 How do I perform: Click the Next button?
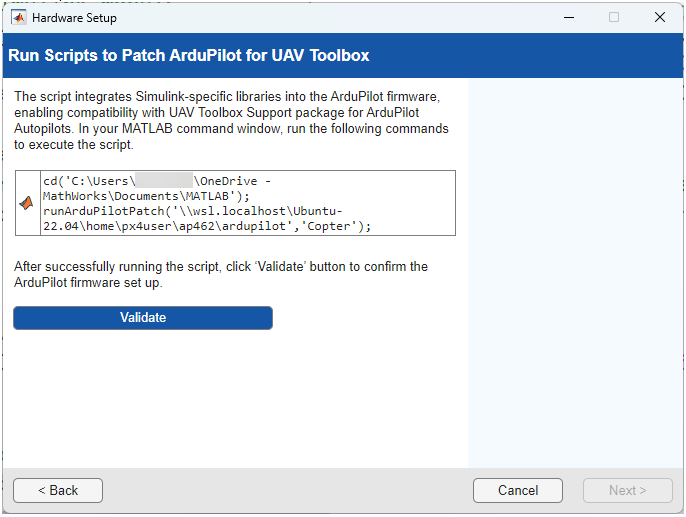coord(627,490)
